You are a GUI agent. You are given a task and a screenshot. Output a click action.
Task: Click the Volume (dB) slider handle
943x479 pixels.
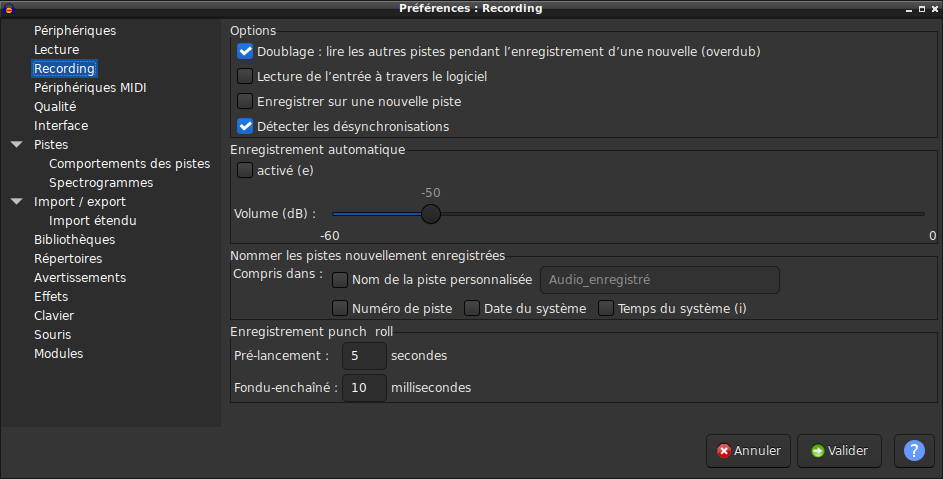point(431,214)
